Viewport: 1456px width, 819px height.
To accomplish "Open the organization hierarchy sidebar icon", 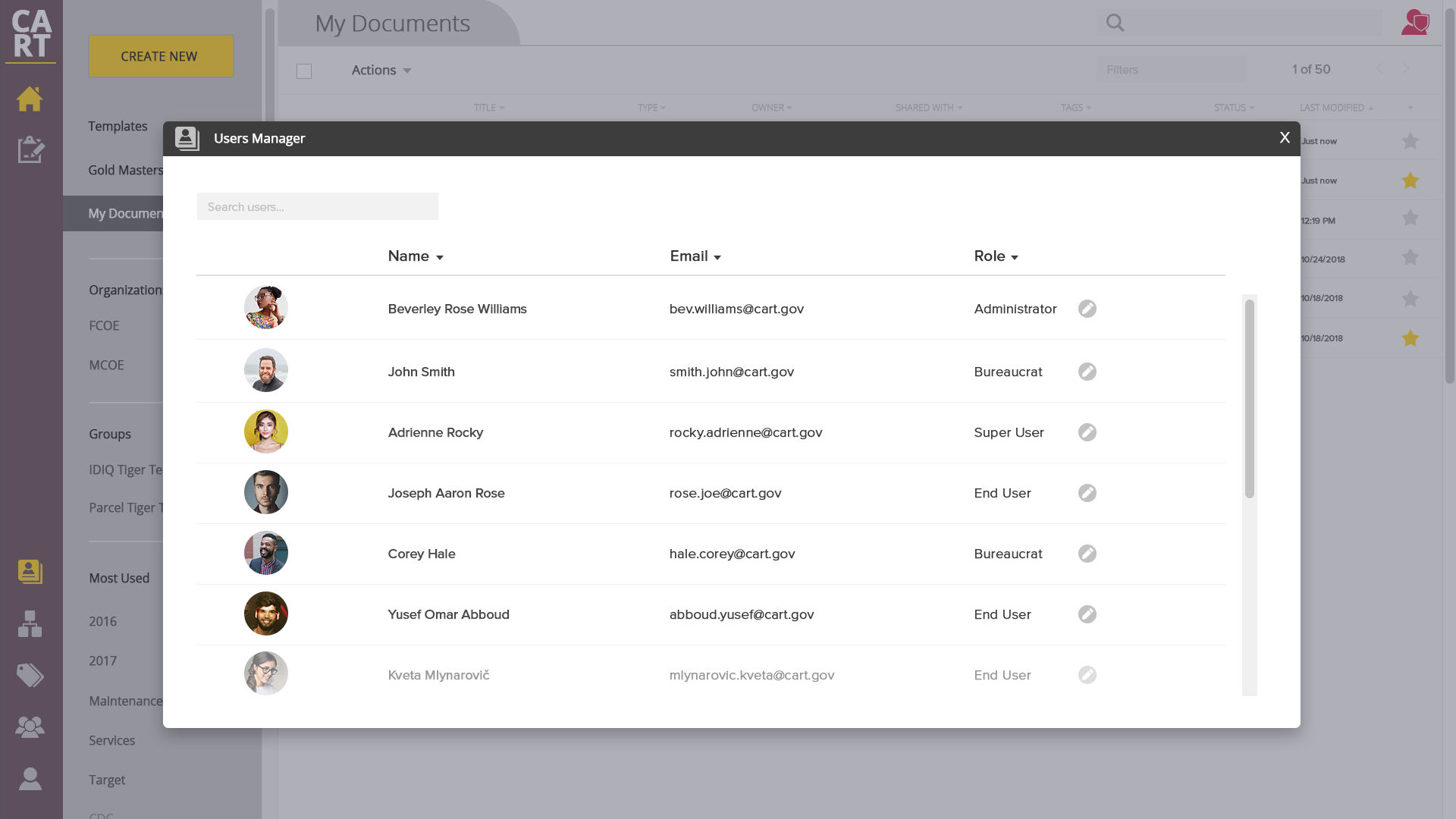I will [x=30, y=623].
